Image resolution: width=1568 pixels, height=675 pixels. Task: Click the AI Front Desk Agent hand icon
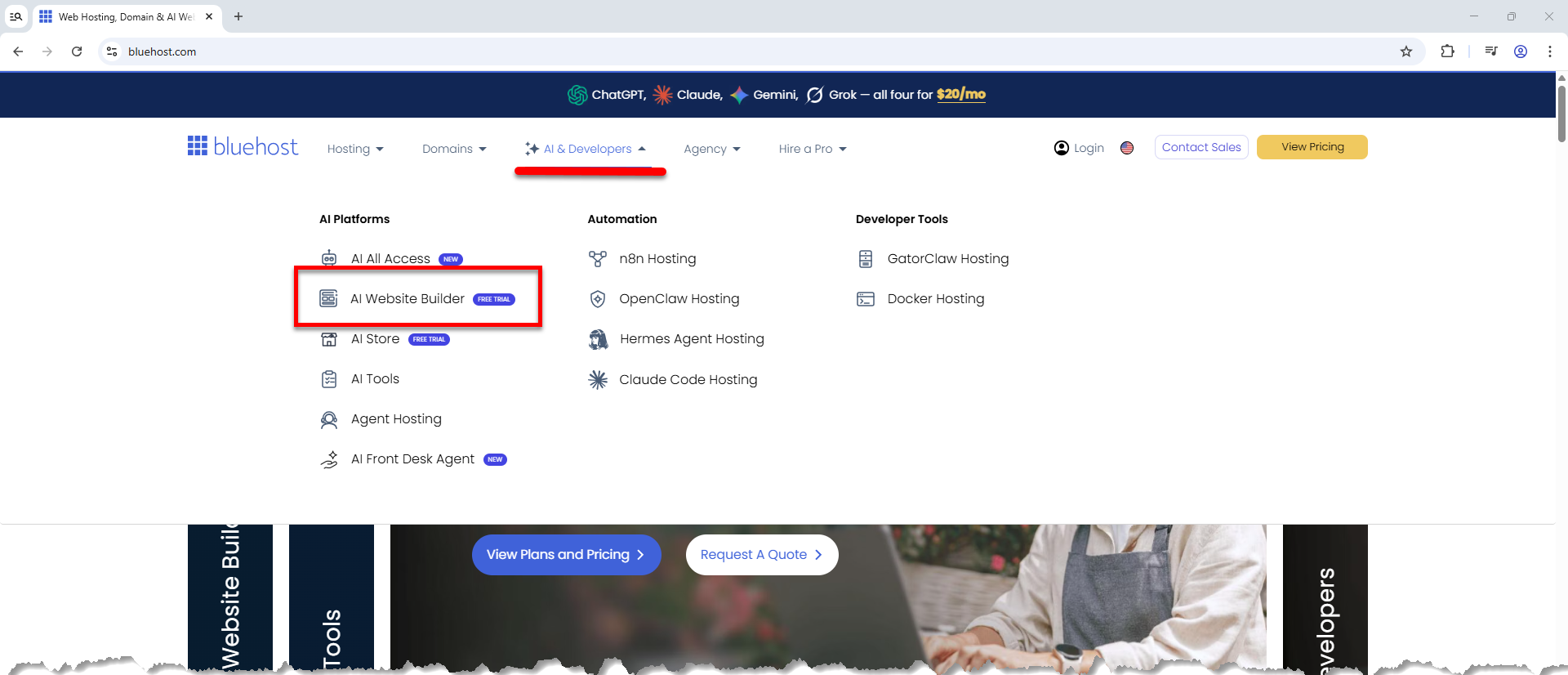(x=329, y=459)
